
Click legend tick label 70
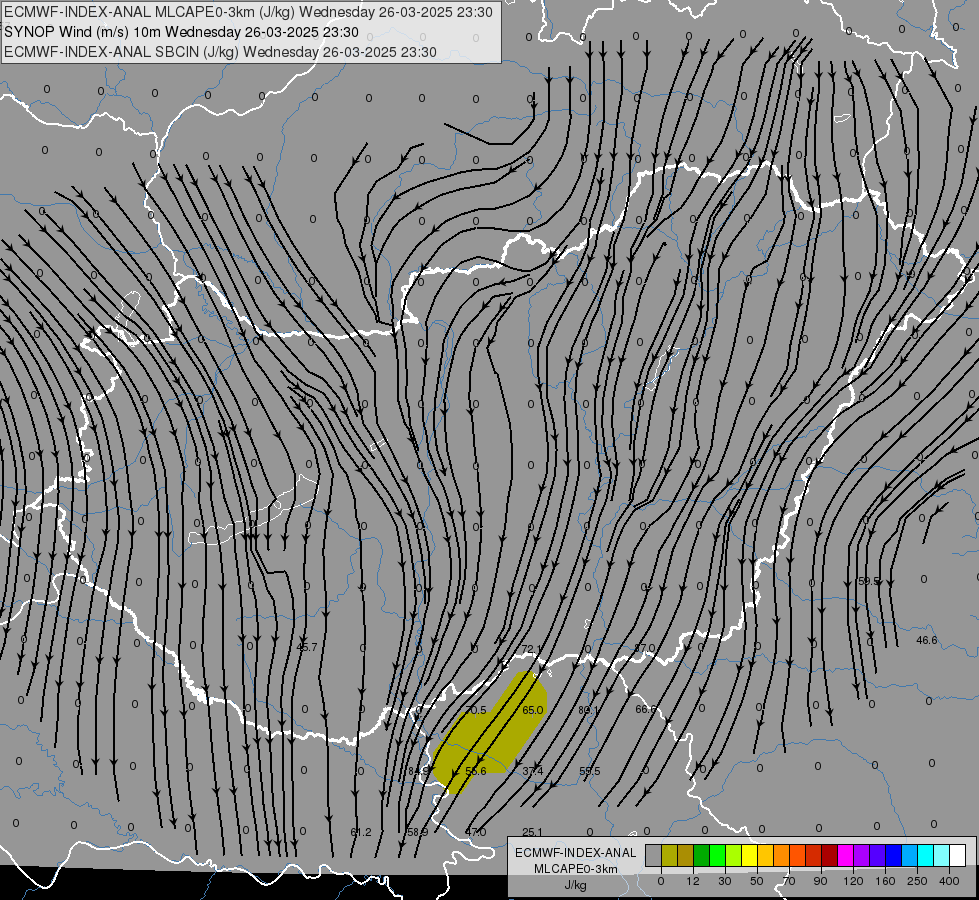(789, 881)
